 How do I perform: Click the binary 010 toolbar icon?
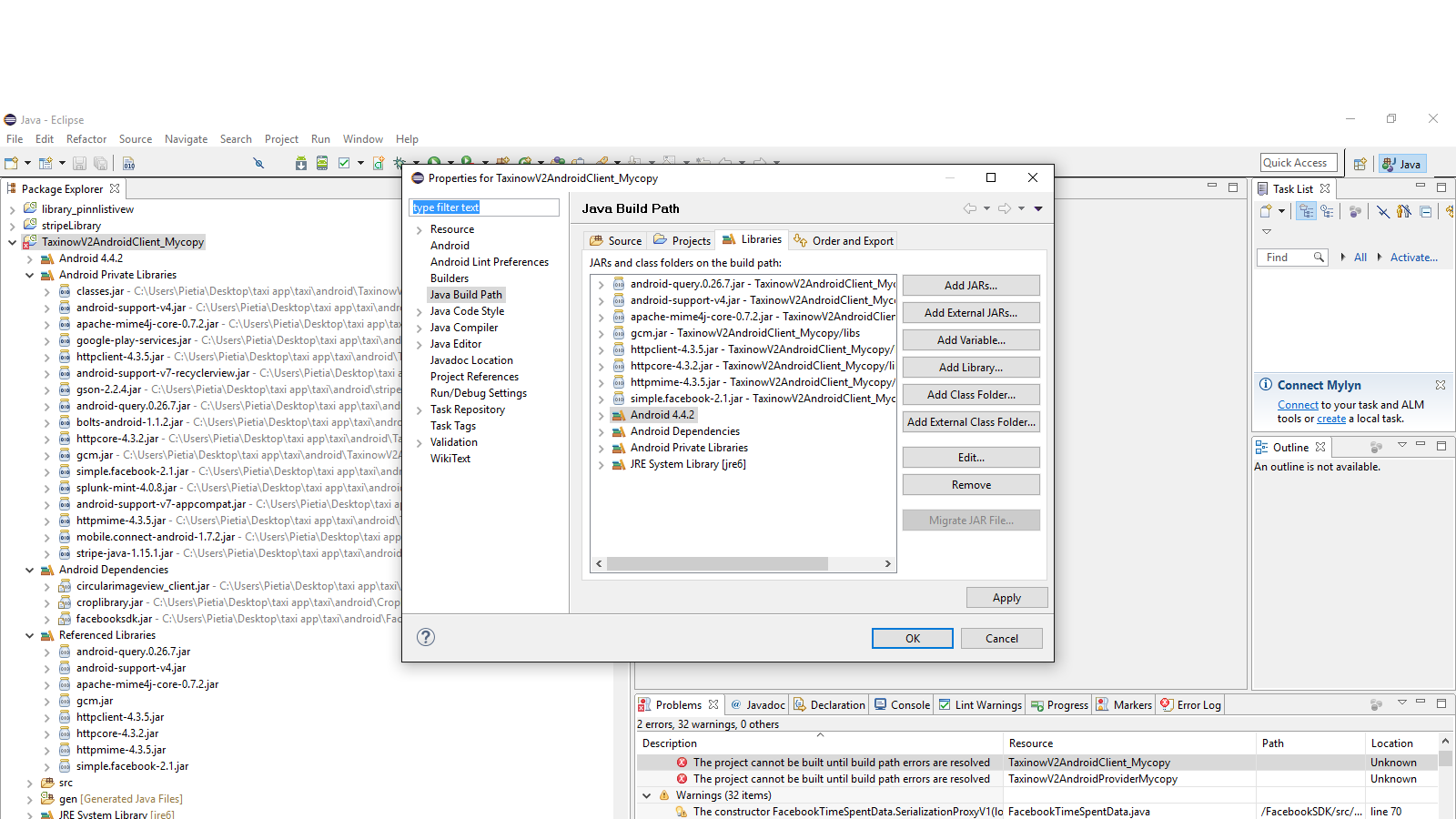click(129, 164)
